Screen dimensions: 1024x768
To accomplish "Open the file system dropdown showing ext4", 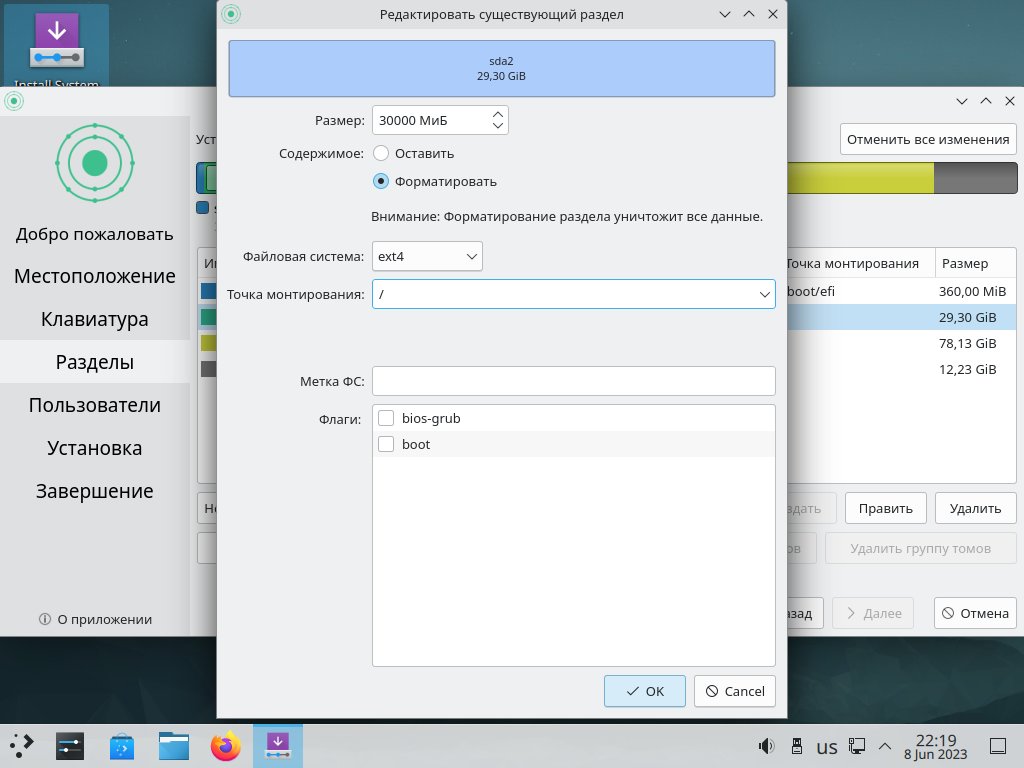I will [x=427, y=256].
